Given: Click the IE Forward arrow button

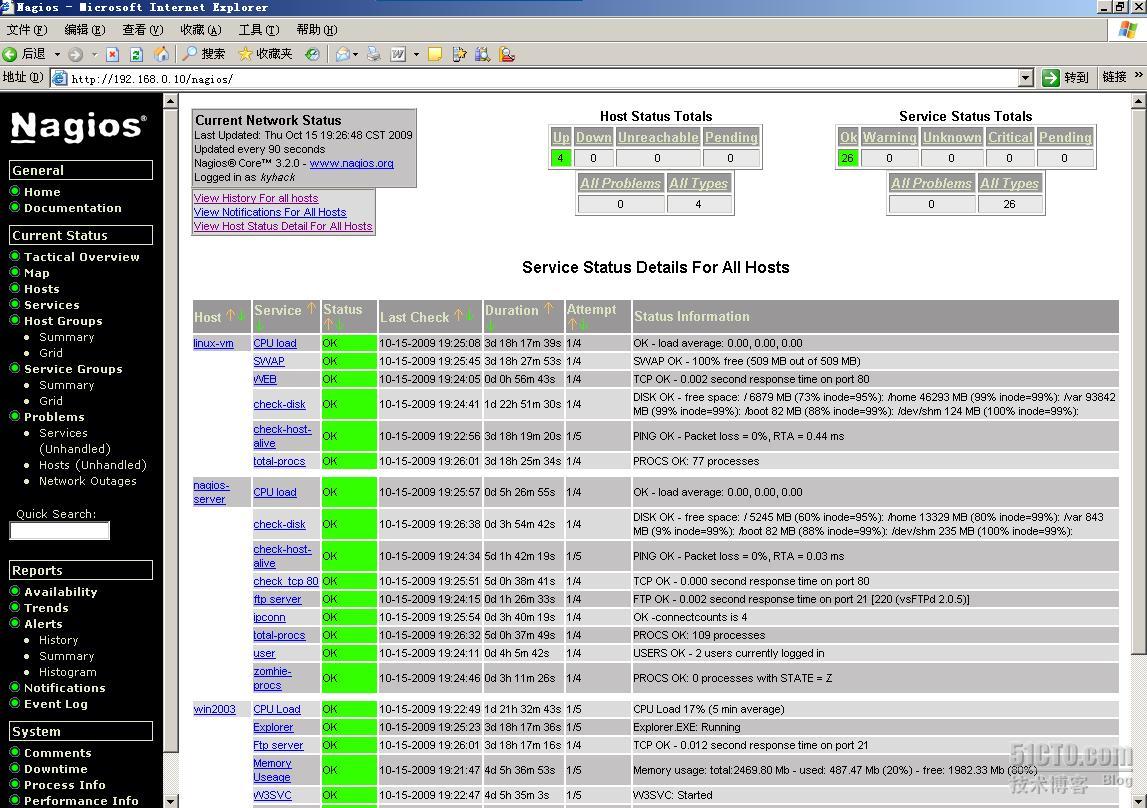Looking at the screenshot, I should [x=75, y=54].
